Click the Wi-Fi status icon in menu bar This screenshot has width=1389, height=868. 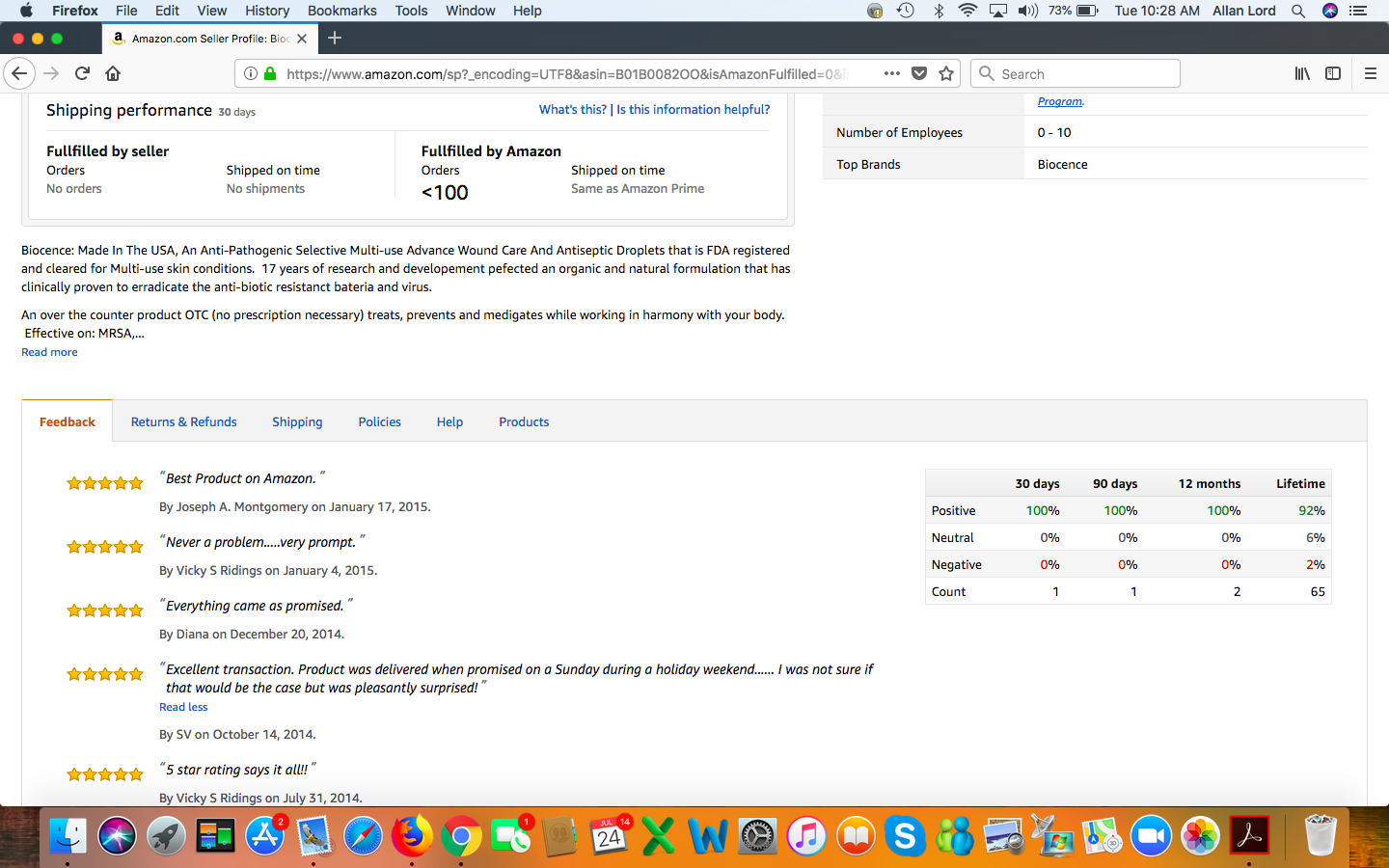pyautogui.click(x=967, y=11)
